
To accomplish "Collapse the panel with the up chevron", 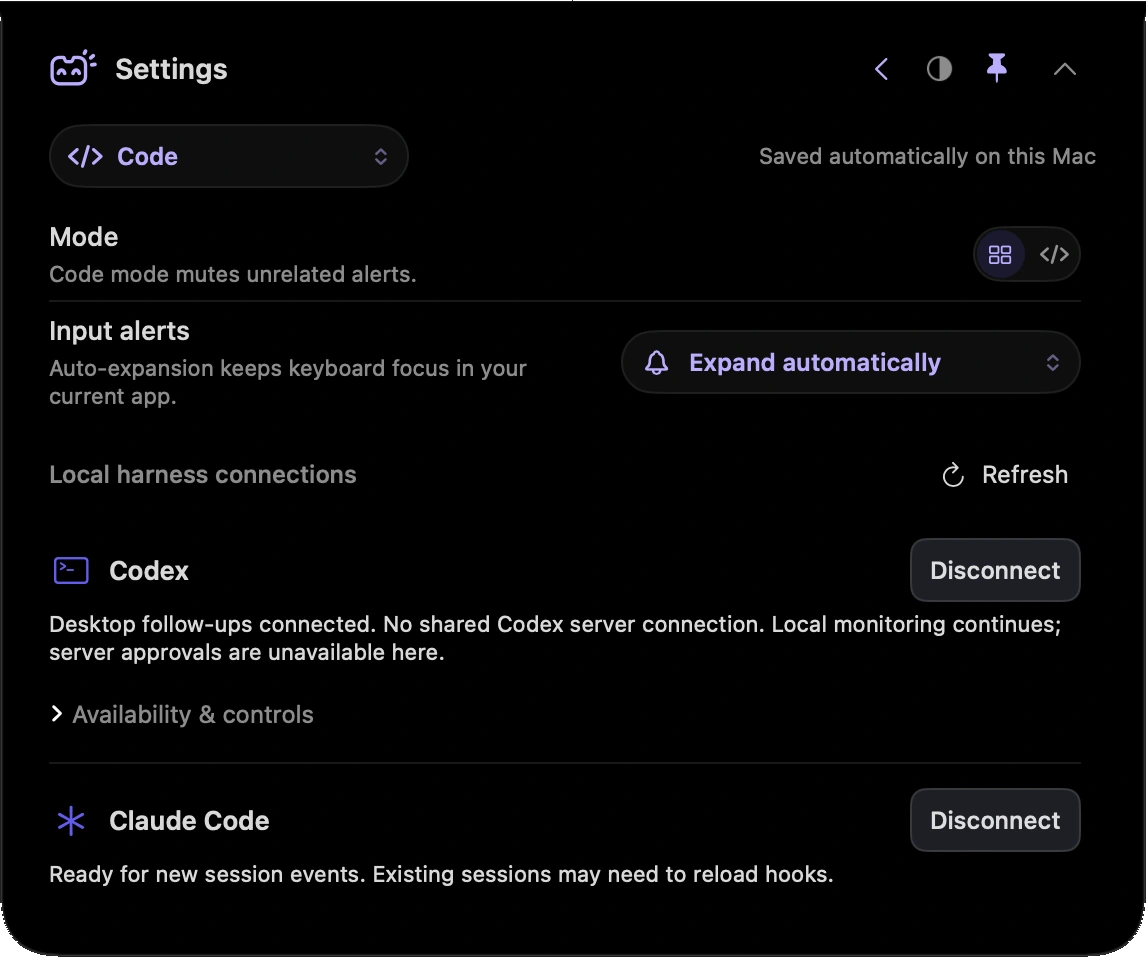I will 1064,69.
